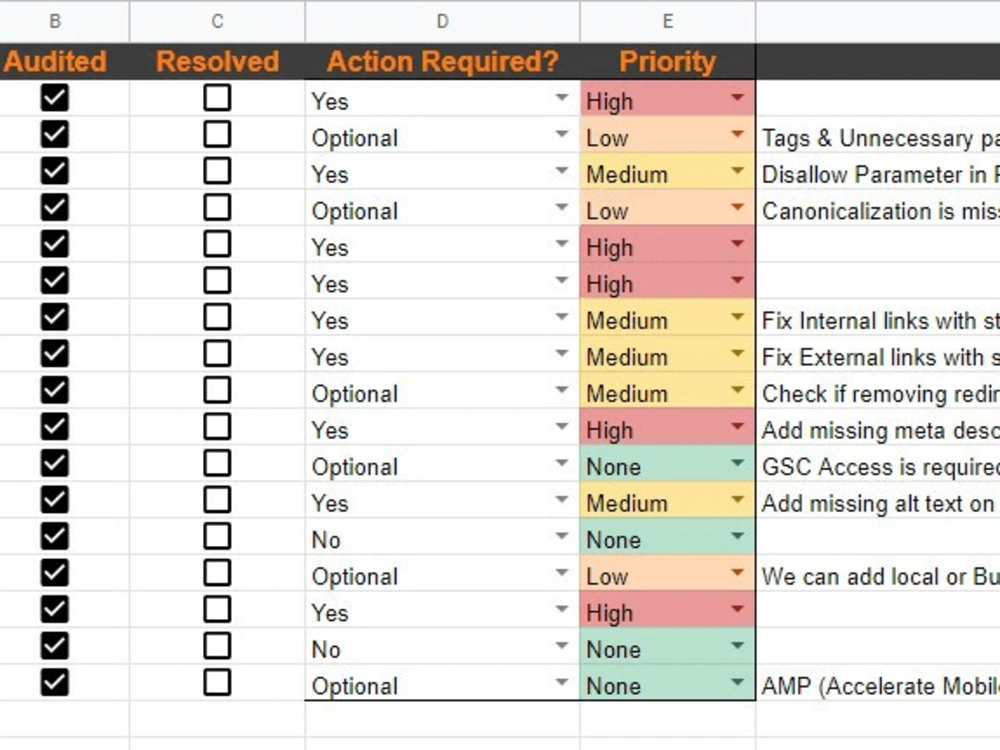Open Action Required dropdown arrow in Canonicalization row
The width and height of the screenshot is (1000, 750).
point(562,207)
